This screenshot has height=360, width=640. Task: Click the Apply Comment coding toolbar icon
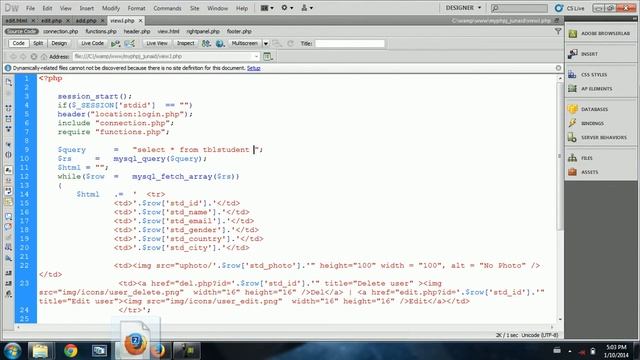tap(9, 216)
